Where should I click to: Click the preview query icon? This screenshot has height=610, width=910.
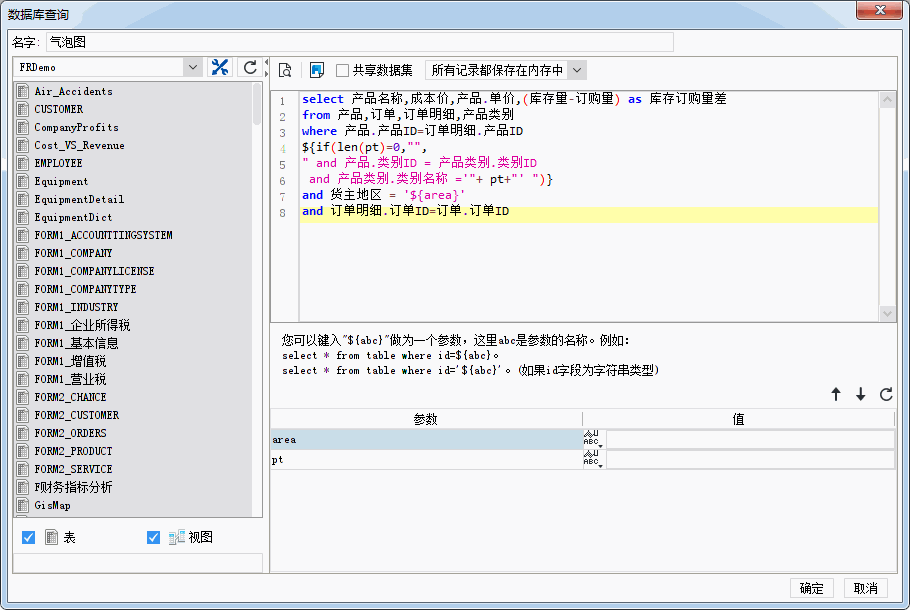click(285, 70)
